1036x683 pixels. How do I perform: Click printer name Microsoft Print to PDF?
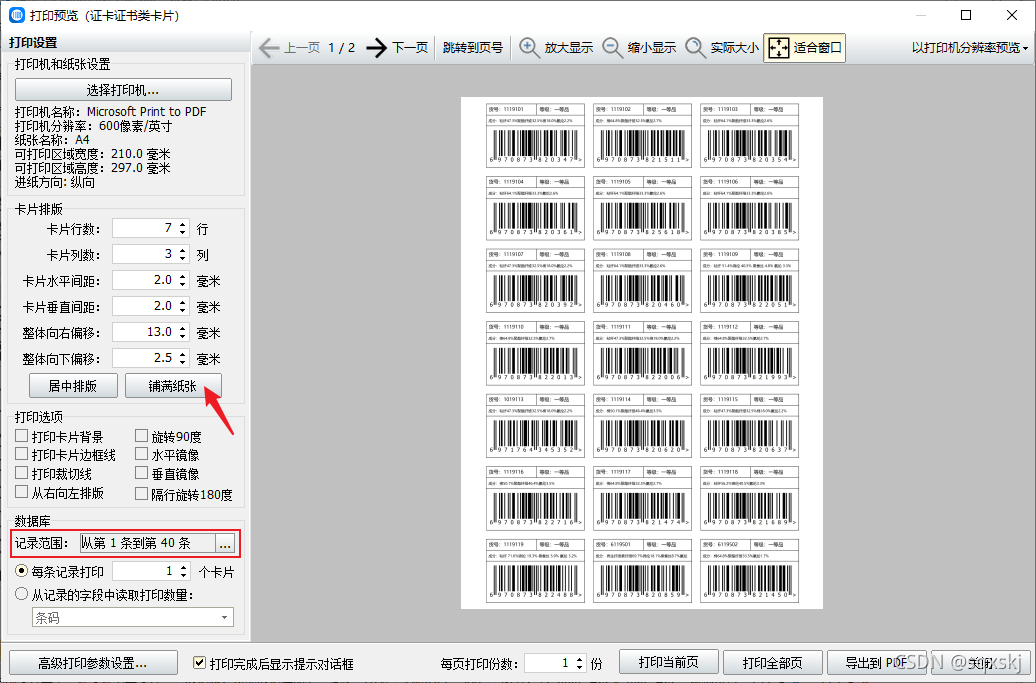click(x=147, y=112)
